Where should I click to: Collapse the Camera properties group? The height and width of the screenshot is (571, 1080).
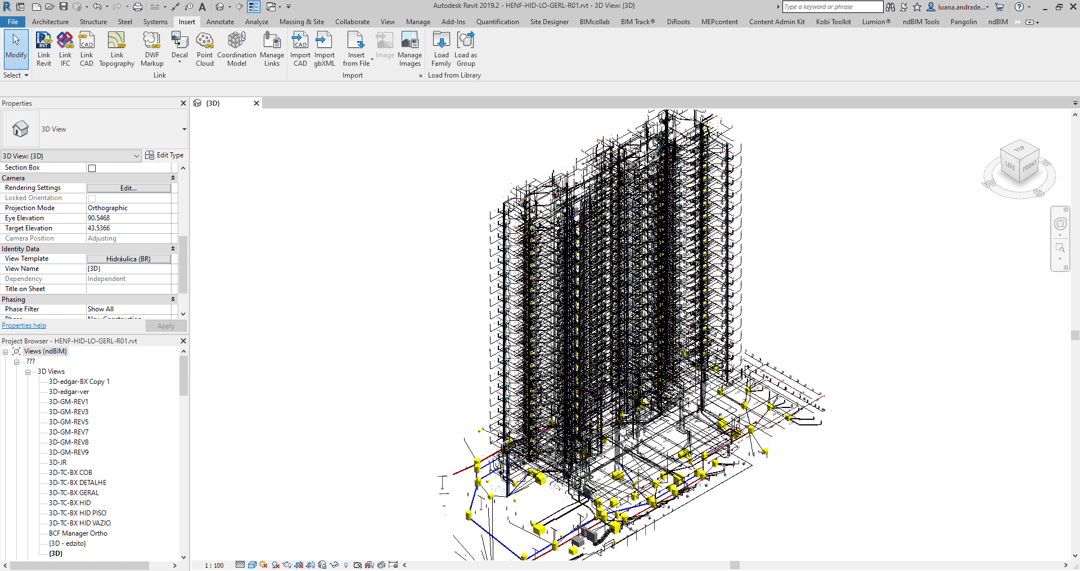(x=172, y=178)
